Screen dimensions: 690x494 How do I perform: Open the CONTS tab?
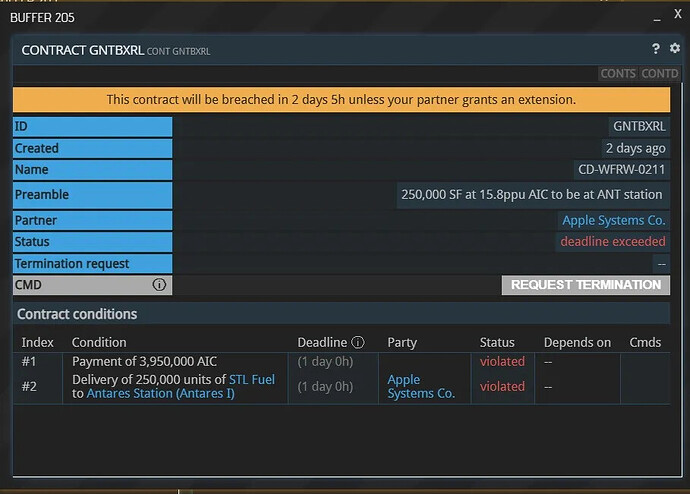click(618, 73)
